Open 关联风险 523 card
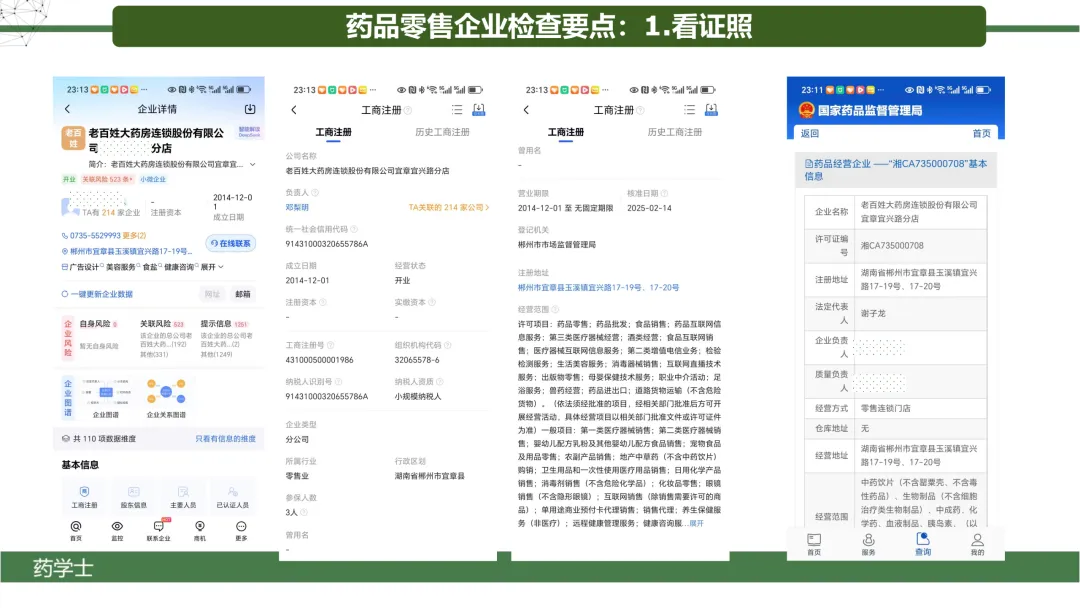Screen dimensions: 1080x608 tap(166, 337)
